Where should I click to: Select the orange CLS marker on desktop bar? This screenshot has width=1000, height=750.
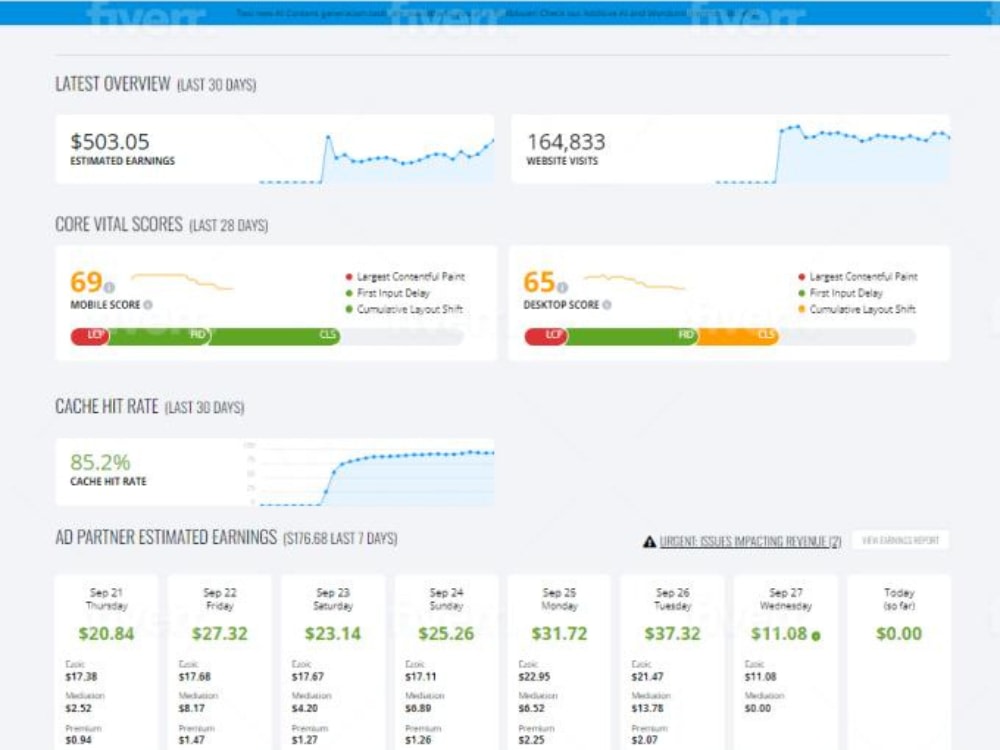click(766, 336)
